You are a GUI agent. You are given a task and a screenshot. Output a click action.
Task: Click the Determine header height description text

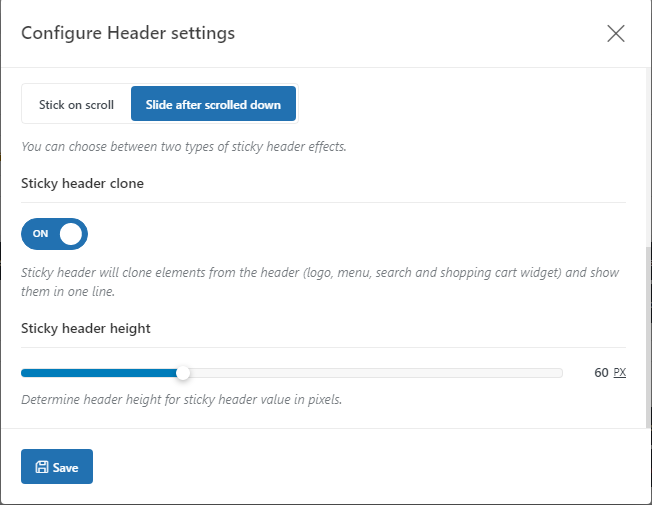(182, 399)
